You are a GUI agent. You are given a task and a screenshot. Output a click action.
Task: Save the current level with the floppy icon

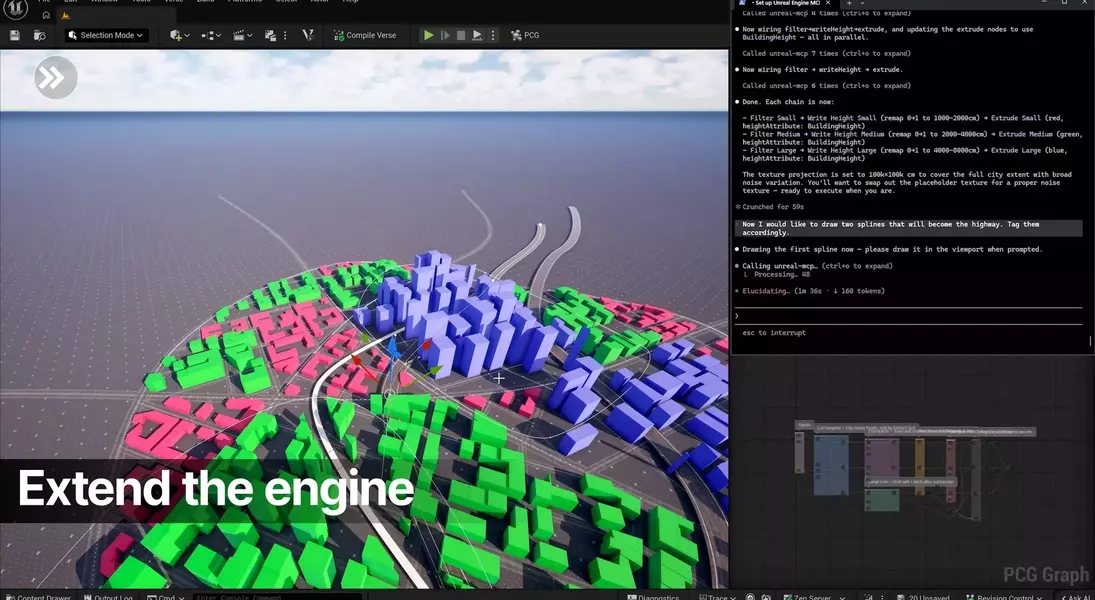pyautogui.click(x=15, y=35)
